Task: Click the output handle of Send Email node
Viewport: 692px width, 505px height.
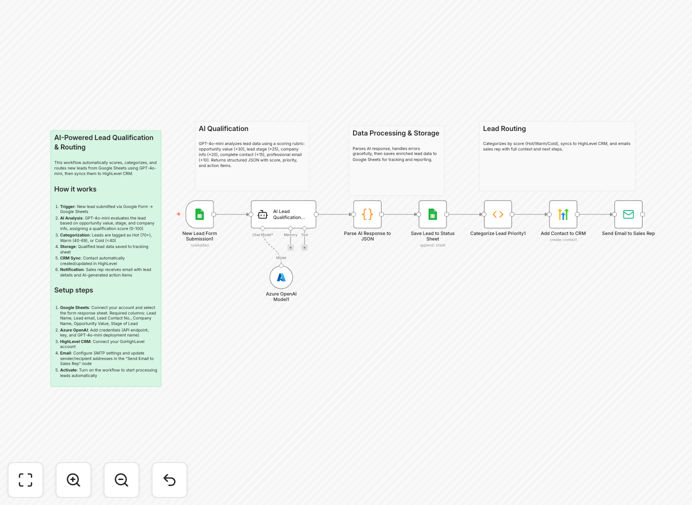Action: click(x=643, y=215)
